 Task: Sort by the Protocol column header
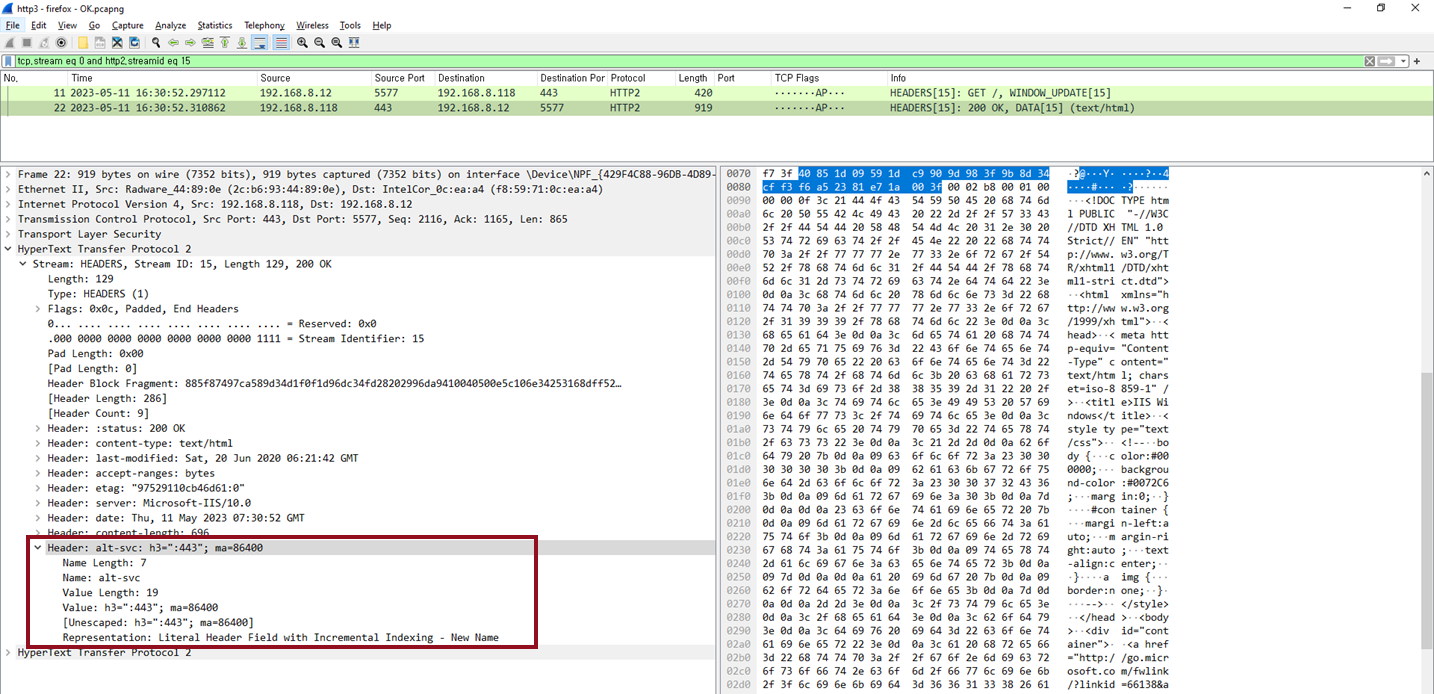(641, 78)
